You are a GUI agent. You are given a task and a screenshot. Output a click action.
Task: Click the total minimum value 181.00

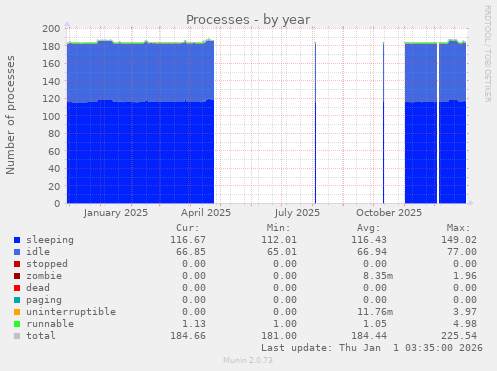(x=279, y=336)
